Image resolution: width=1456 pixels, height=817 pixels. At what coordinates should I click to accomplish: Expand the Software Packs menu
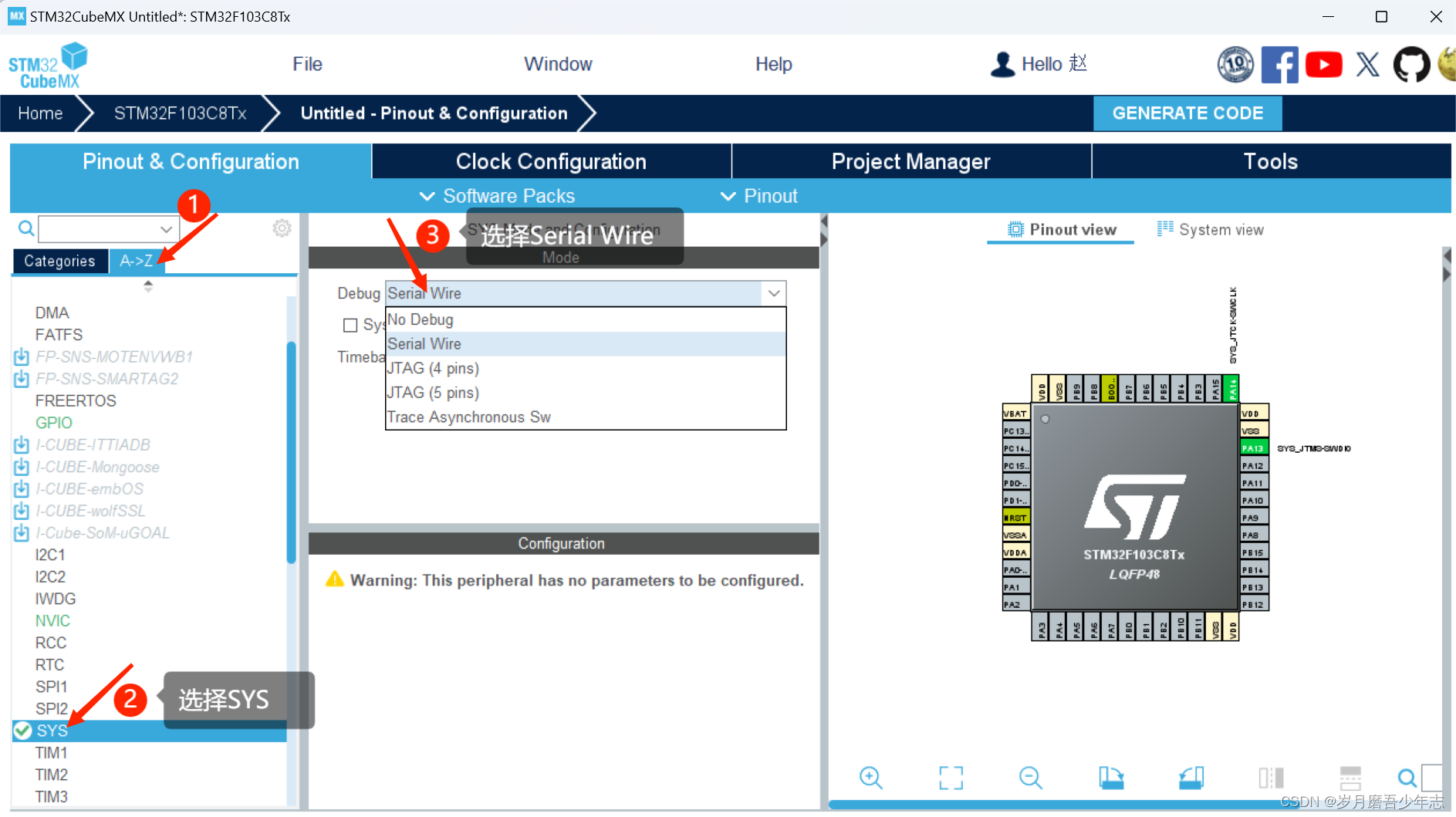(498, 196)
